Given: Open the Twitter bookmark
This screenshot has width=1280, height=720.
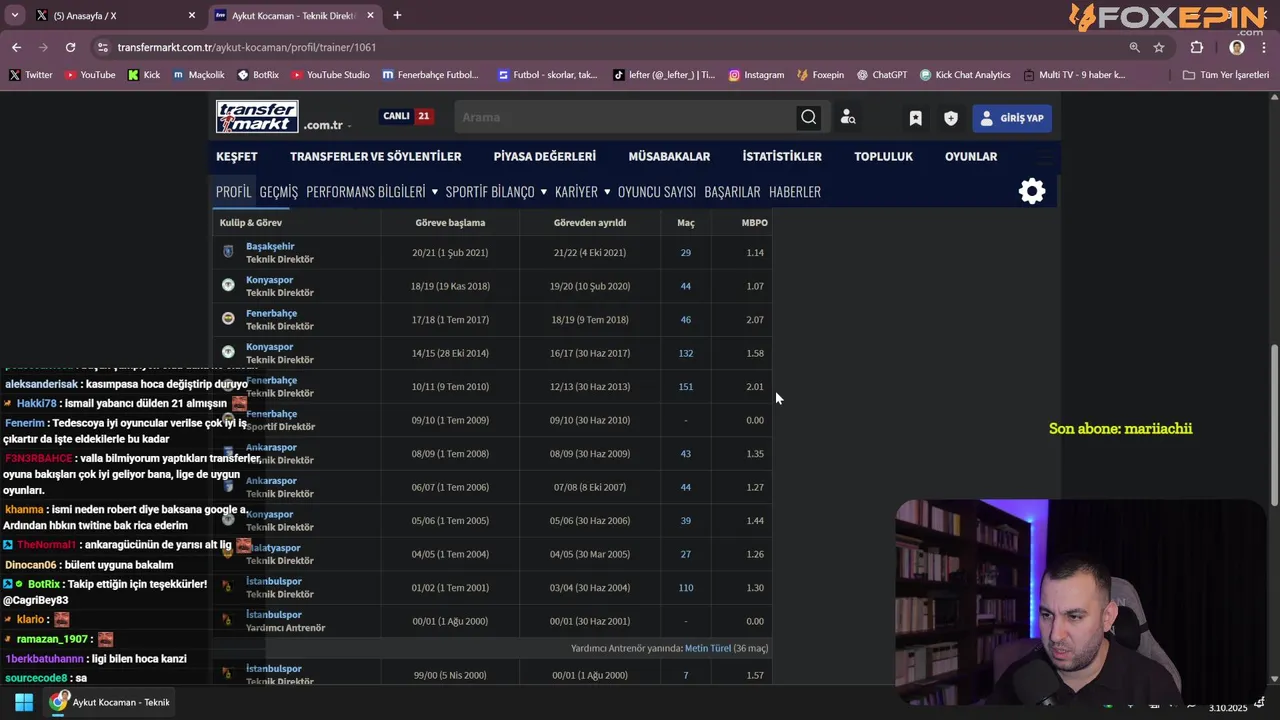Looking at the screenshot, I should click(x=30, y=75).
